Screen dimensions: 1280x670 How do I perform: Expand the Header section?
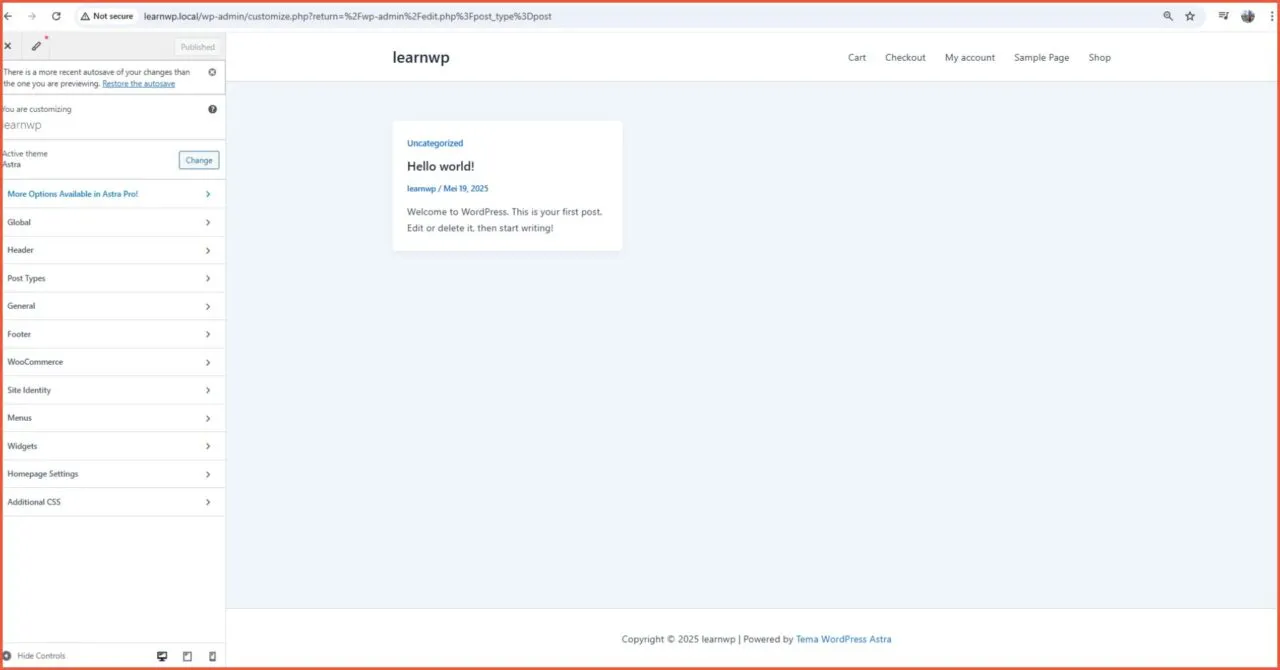click(113, 250)
